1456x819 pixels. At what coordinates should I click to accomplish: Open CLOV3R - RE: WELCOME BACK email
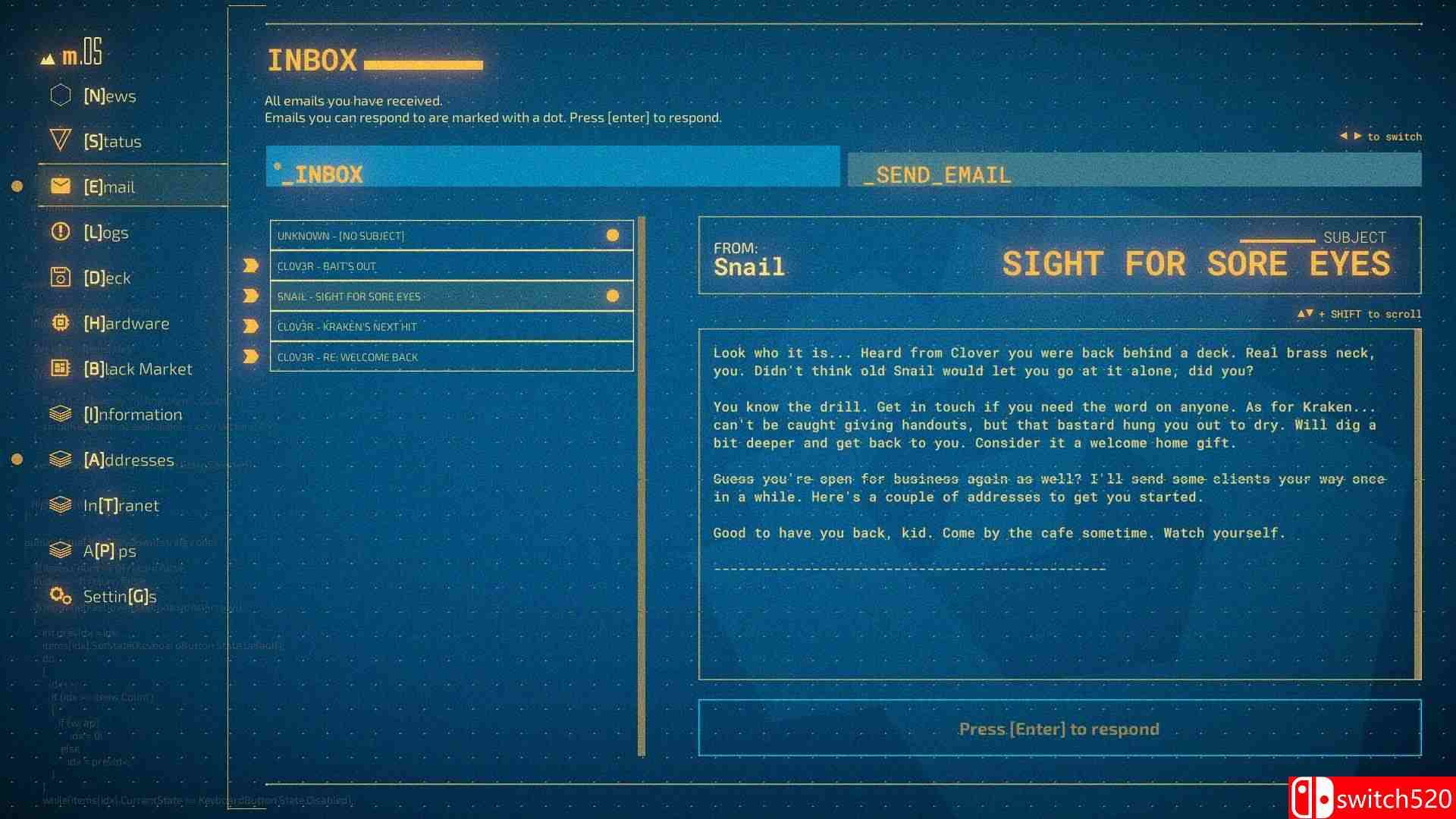pyautogui.click(x=449, y=357)
